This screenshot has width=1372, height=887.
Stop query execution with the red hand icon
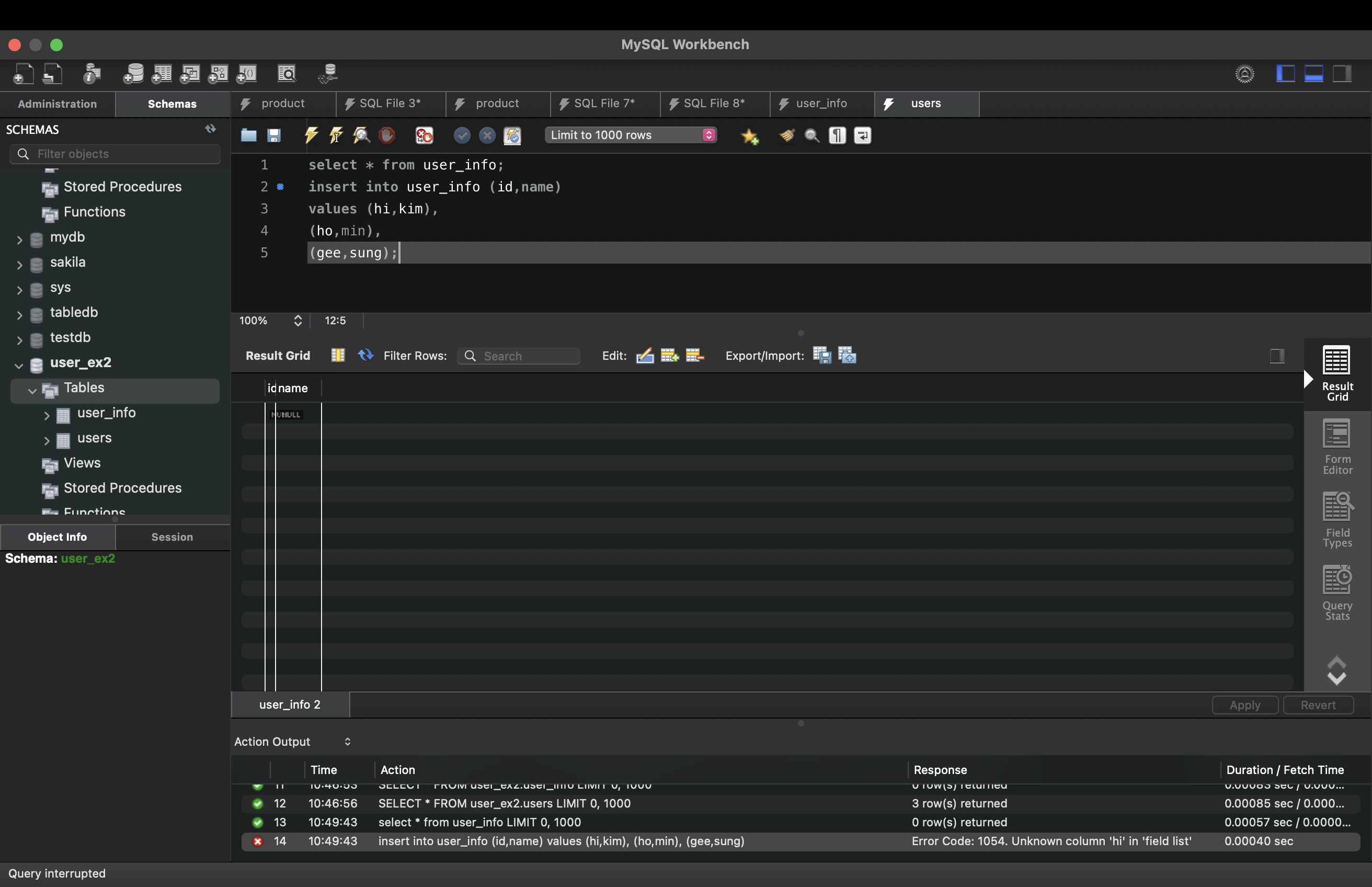pos(387,135)
